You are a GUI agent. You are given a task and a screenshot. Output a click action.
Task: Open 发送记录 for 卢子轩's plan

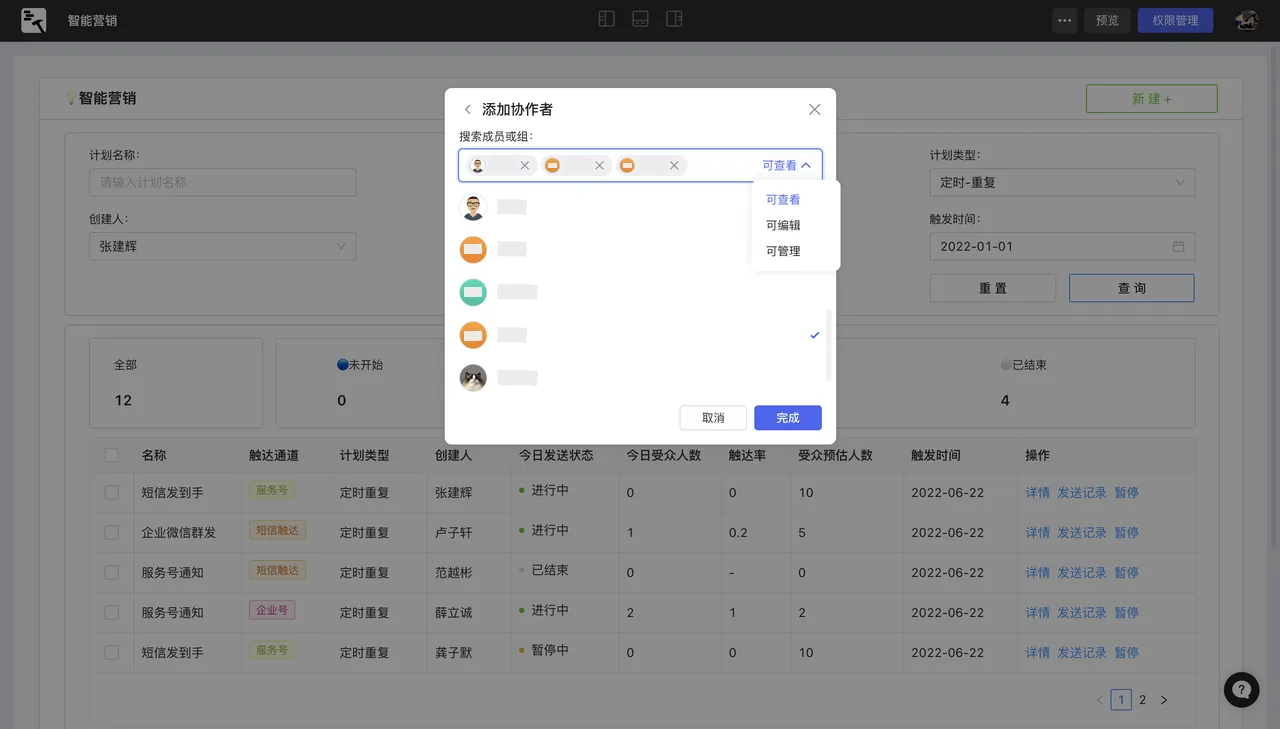tap(1082, 533)
